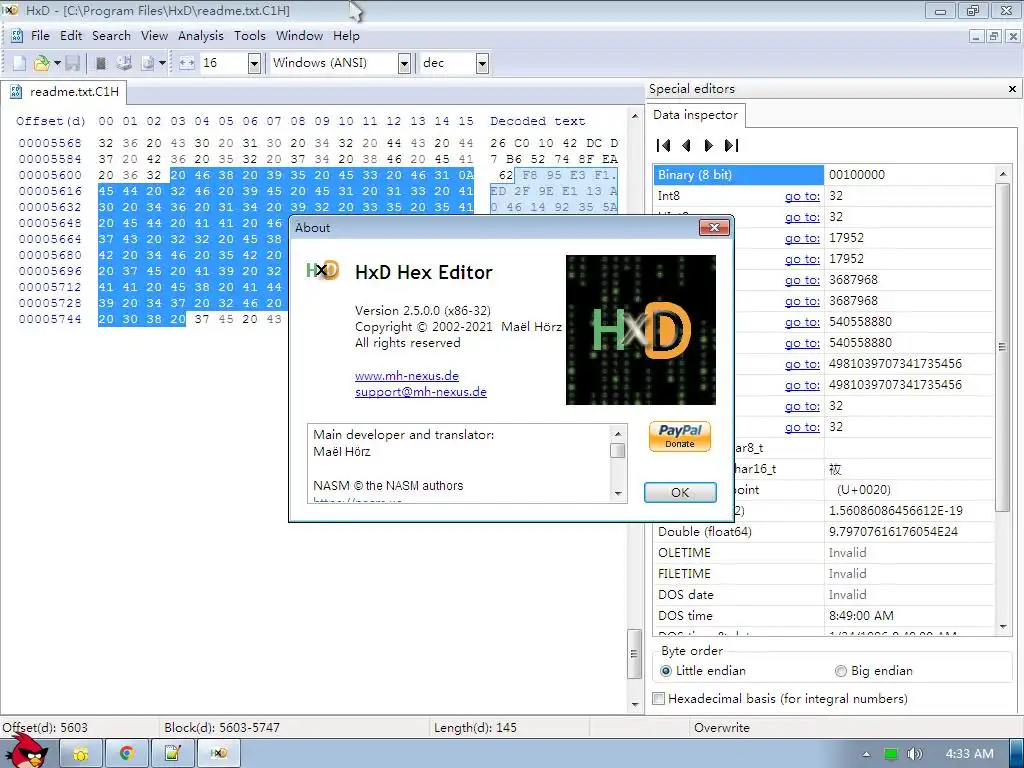Close the Special editors panel
The image size is (1024, 768).
click(x=1012, y=89)
